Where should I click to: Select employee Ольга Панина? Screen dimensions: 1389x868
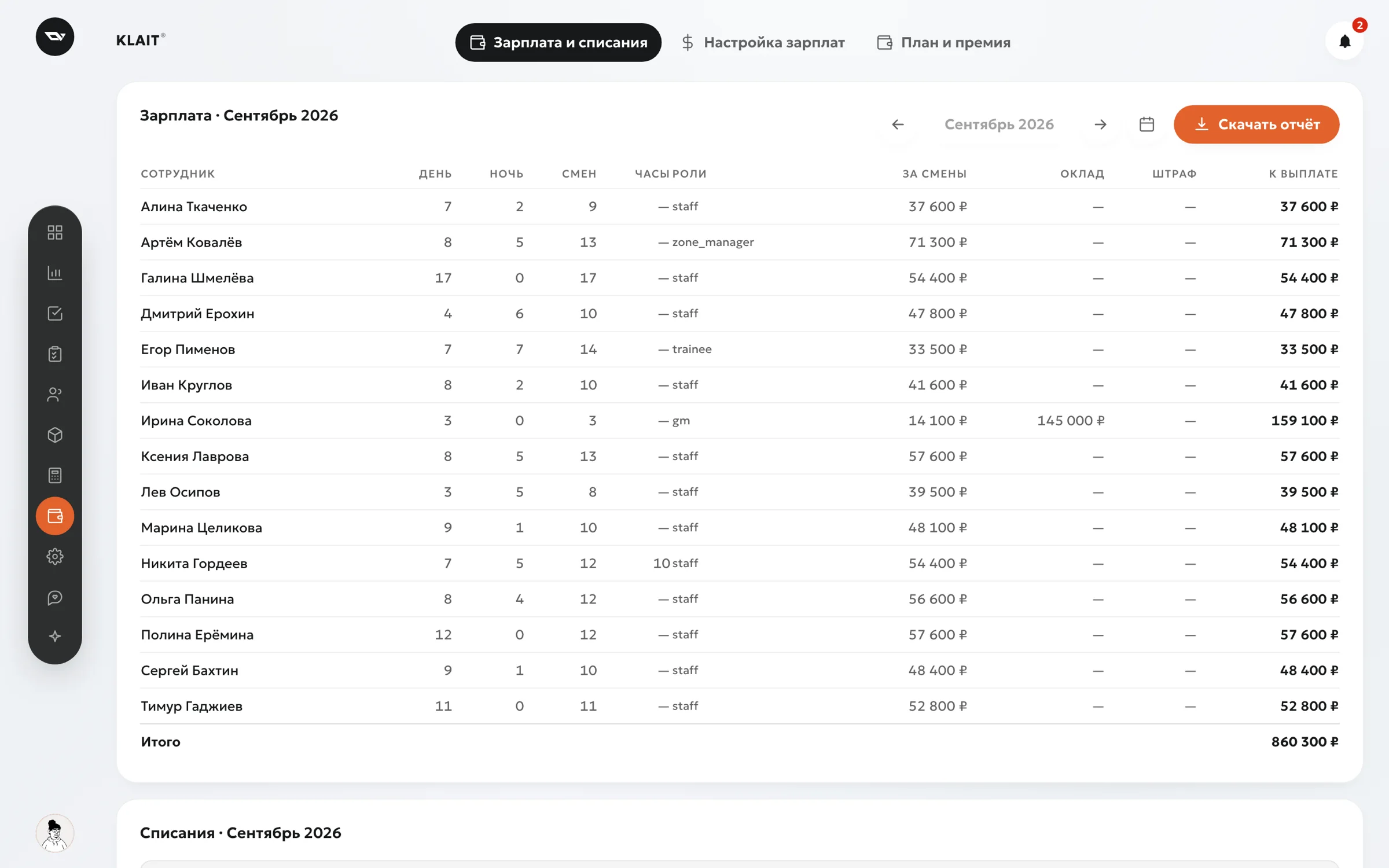tap(188, 599)
